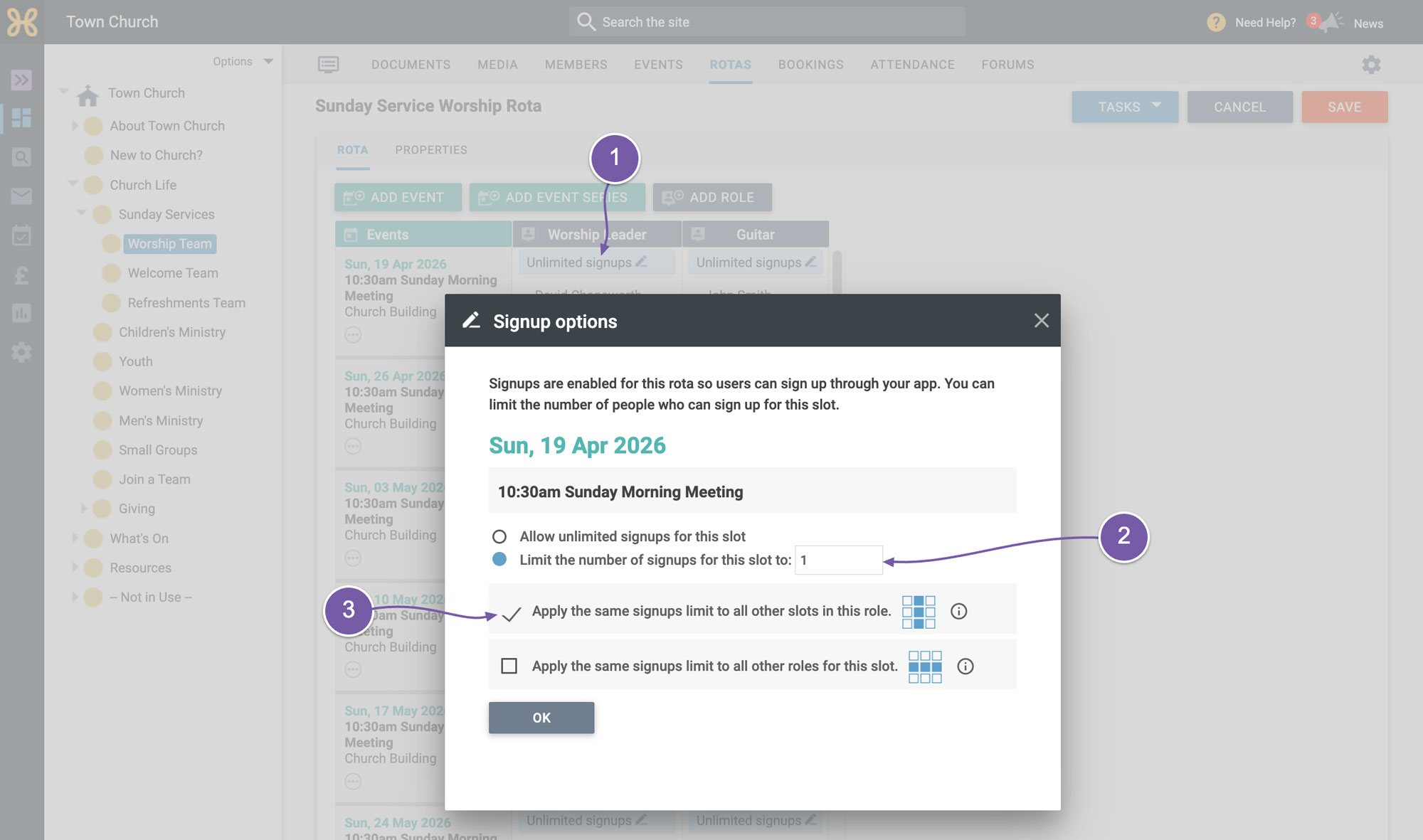1423x840 pixels.
Task: Select Allow unlimited signups radio option
Action: [499, 536]
